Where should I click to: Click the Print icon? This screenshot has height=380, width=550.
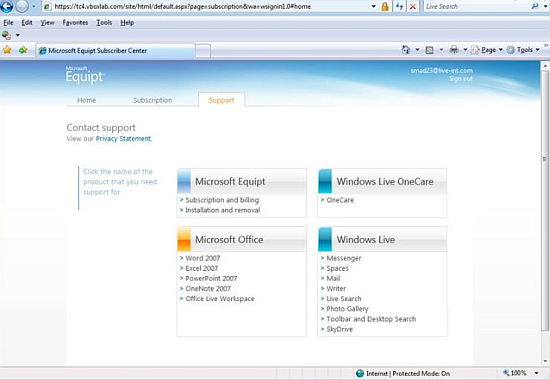454,50
